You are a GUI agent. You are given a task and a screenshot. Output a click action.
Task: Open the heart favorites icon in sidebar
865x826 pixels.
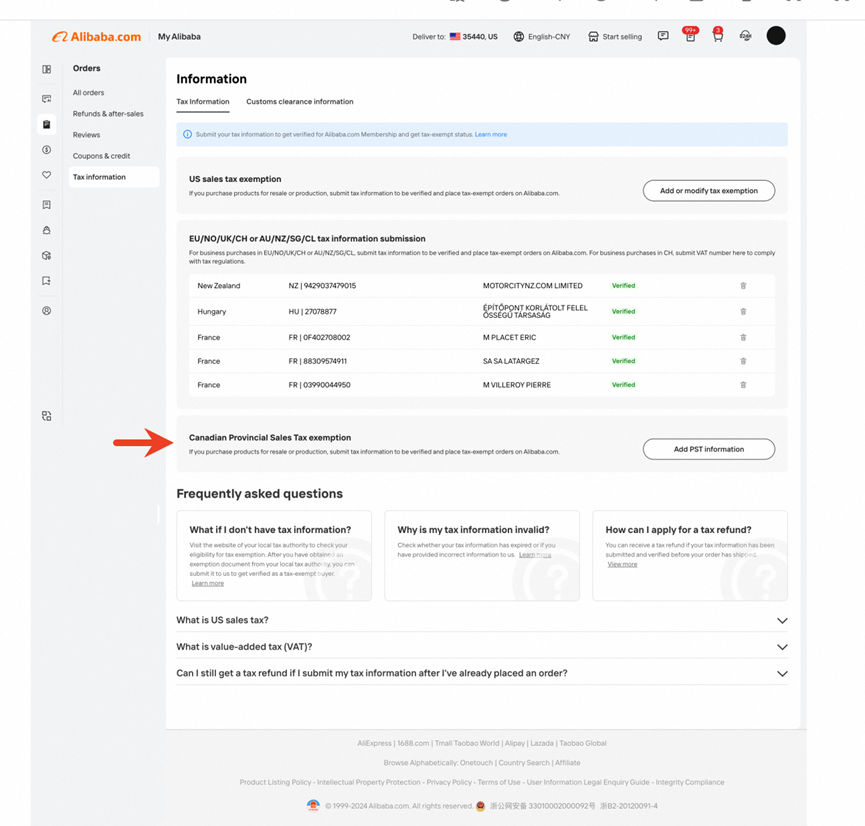point(46,175)
